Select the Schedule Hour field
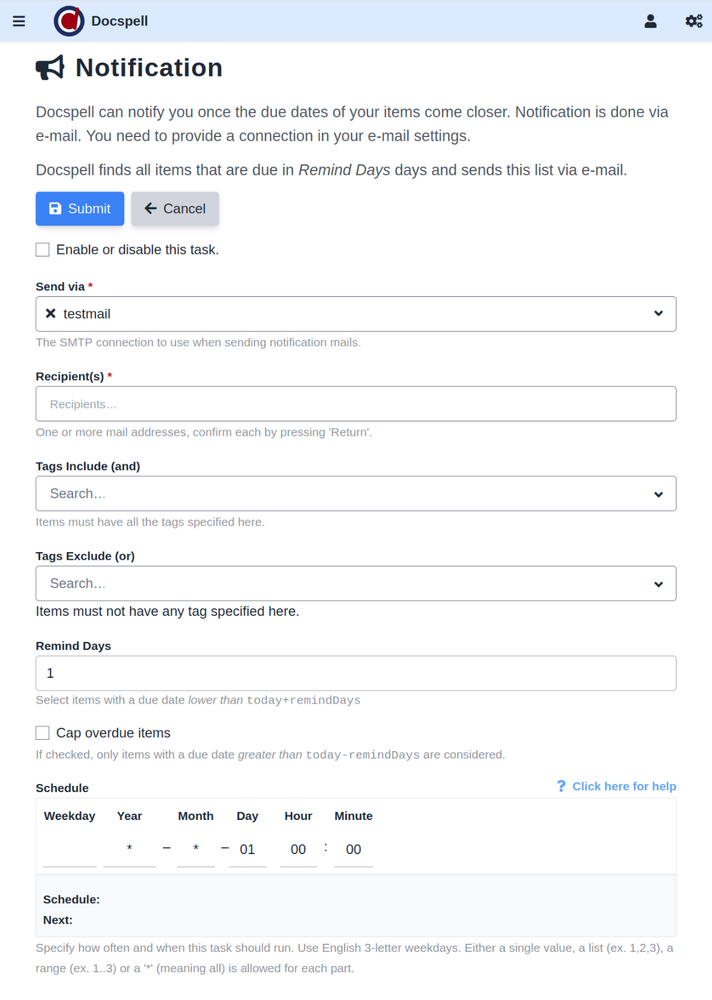Image resolution: width=712 pixels, height=1000 pixels. tap(298, 849)
